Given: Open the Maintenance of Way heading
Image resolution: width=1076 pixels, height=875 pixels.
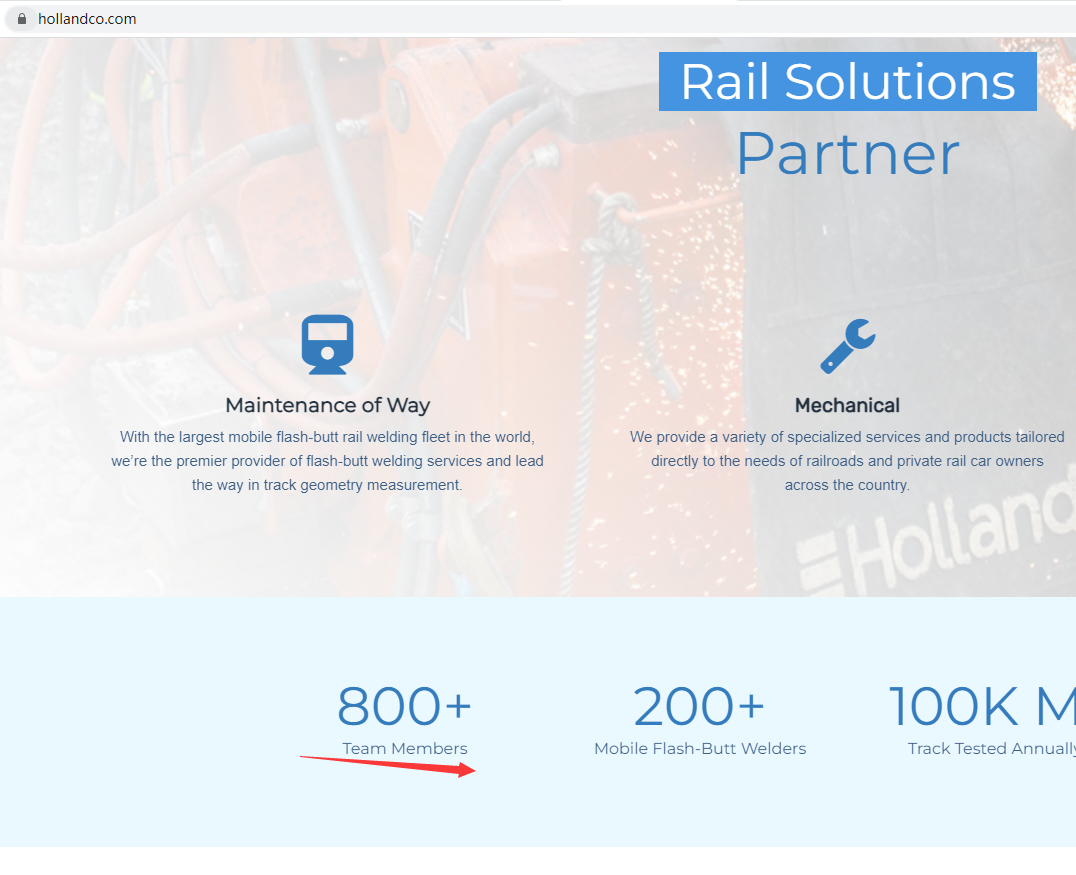Looking at the screenshot, I should [x=327, y=405].
